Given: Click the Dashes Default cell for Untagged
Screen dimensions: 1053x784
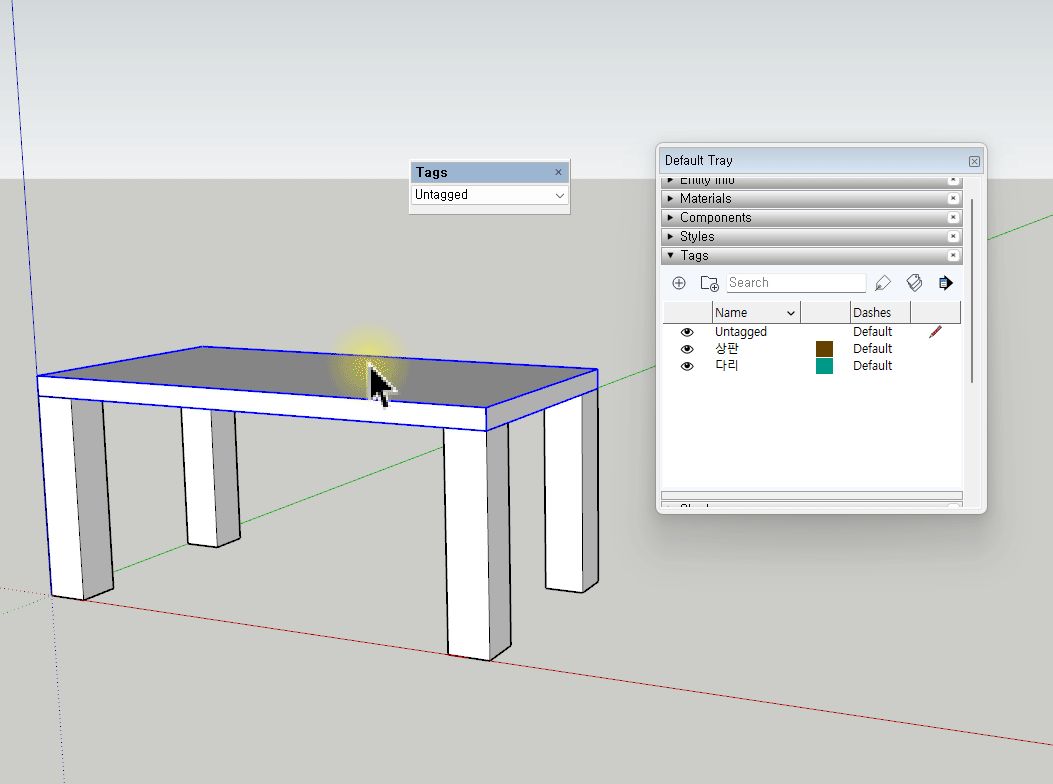Looking at the screenshot, I should 872,331.
